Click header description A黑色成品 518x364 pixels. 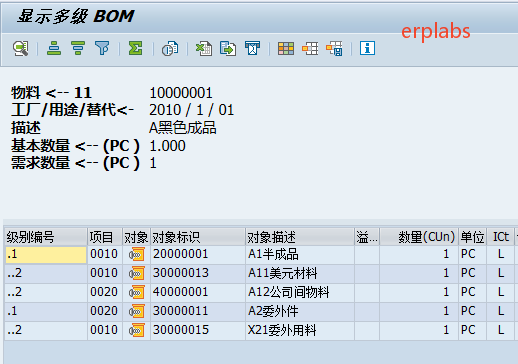tap(183, 128)
